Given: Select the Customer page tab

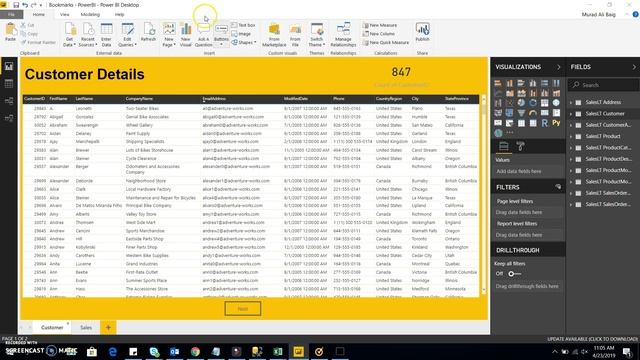Looking at the screenshot, I should click(52, 327).
